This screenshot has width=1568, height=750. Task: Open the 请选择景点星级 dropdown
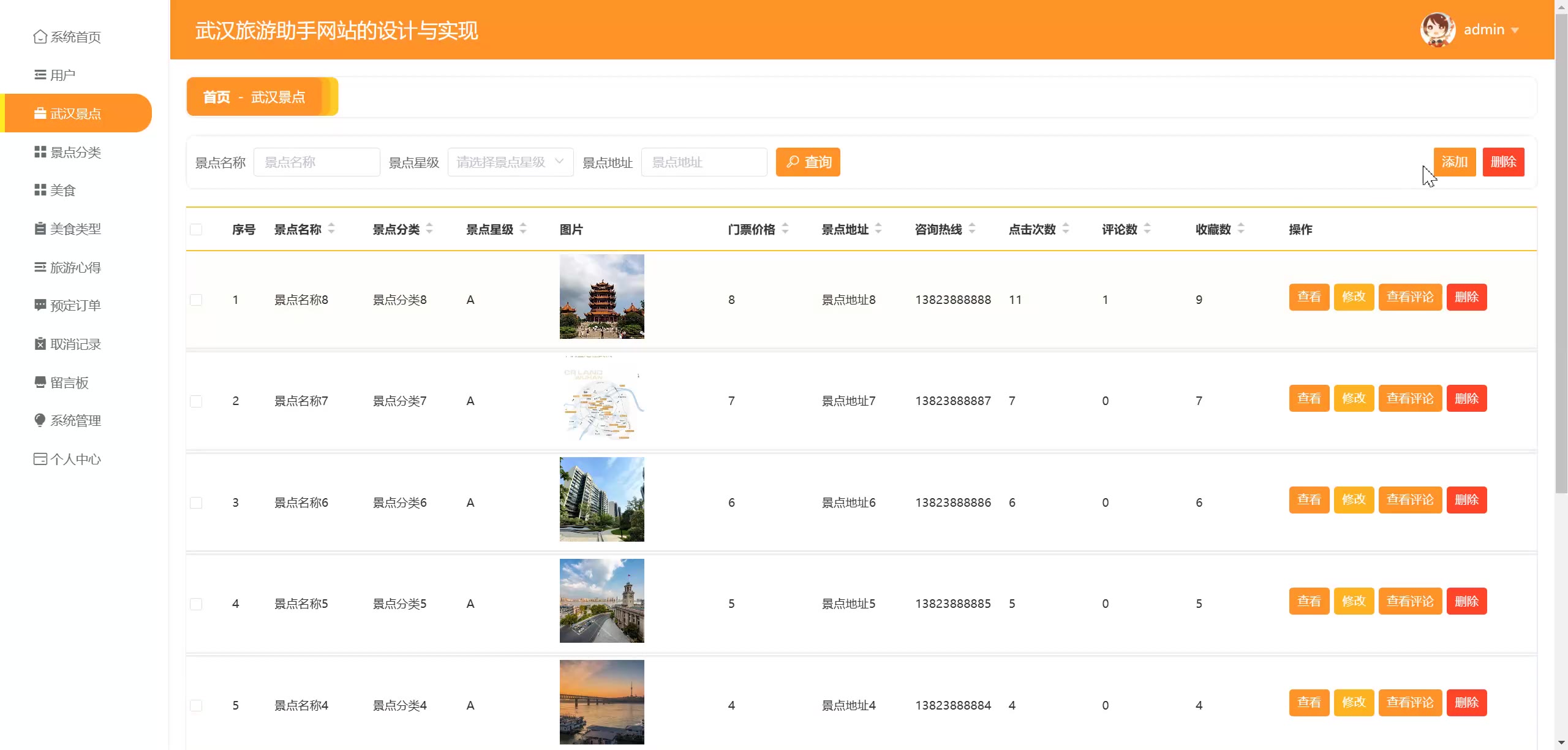coord(510,162)
